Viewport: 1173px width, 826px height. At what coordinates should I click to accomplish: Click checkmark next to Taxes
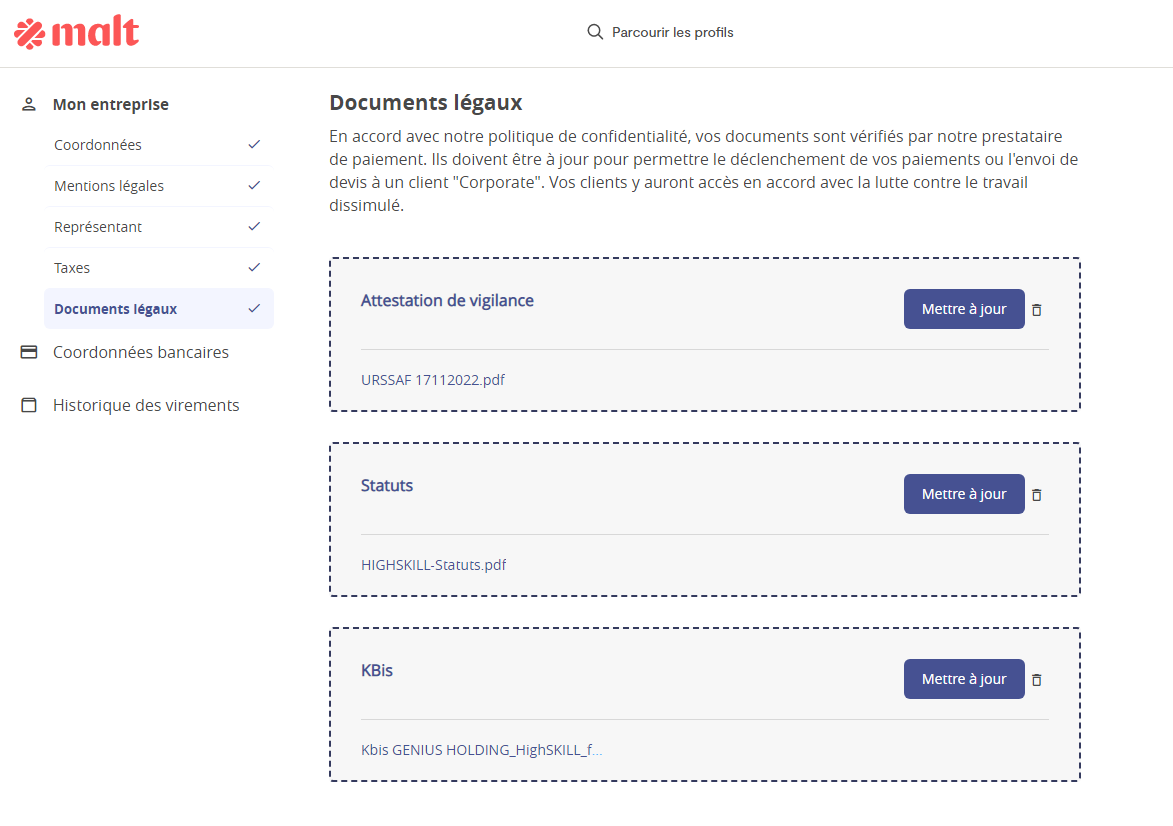[254, 267]
